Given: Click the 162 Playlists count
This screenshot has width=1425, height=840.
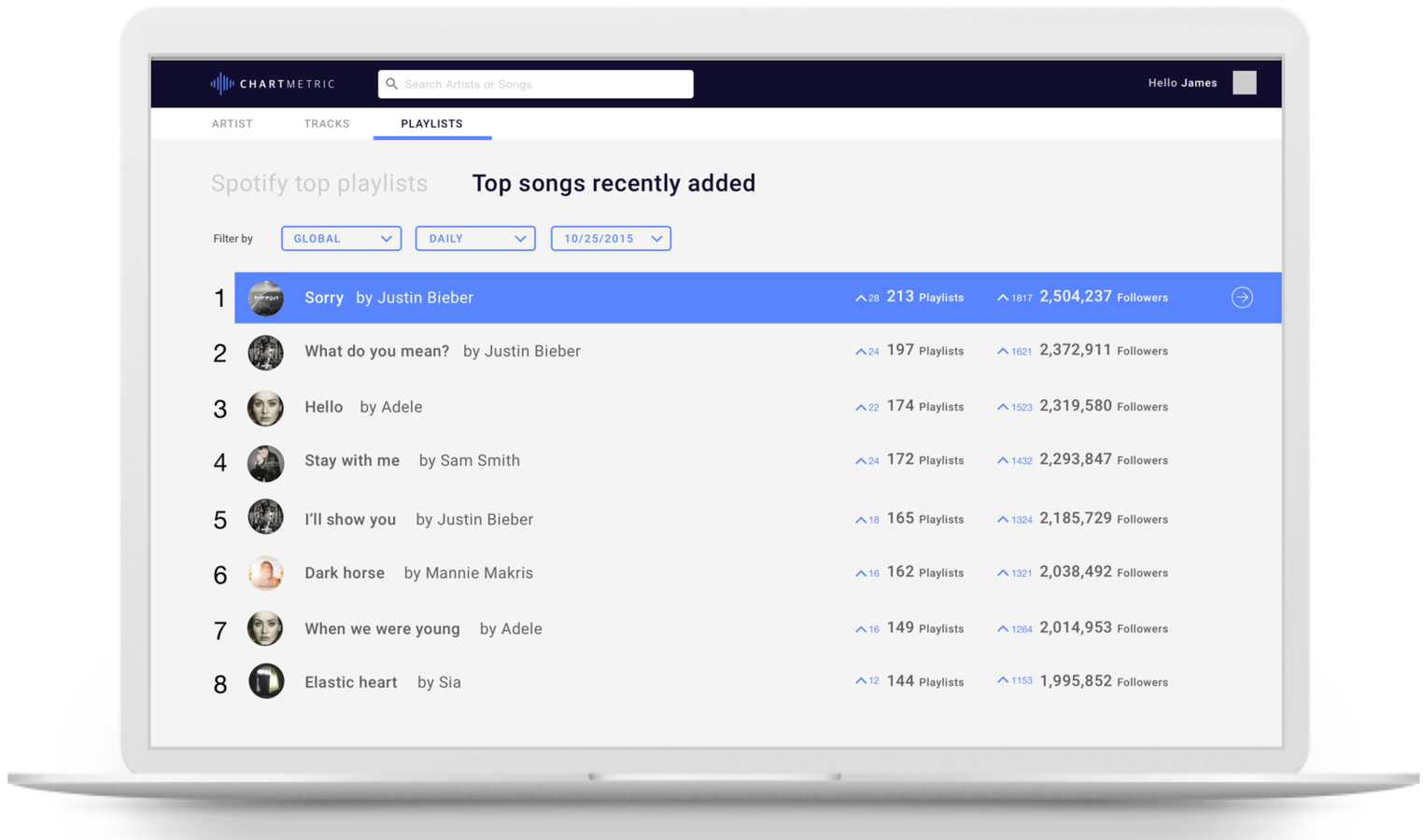Looking at the screenshot, I should [x=924, y=572].
